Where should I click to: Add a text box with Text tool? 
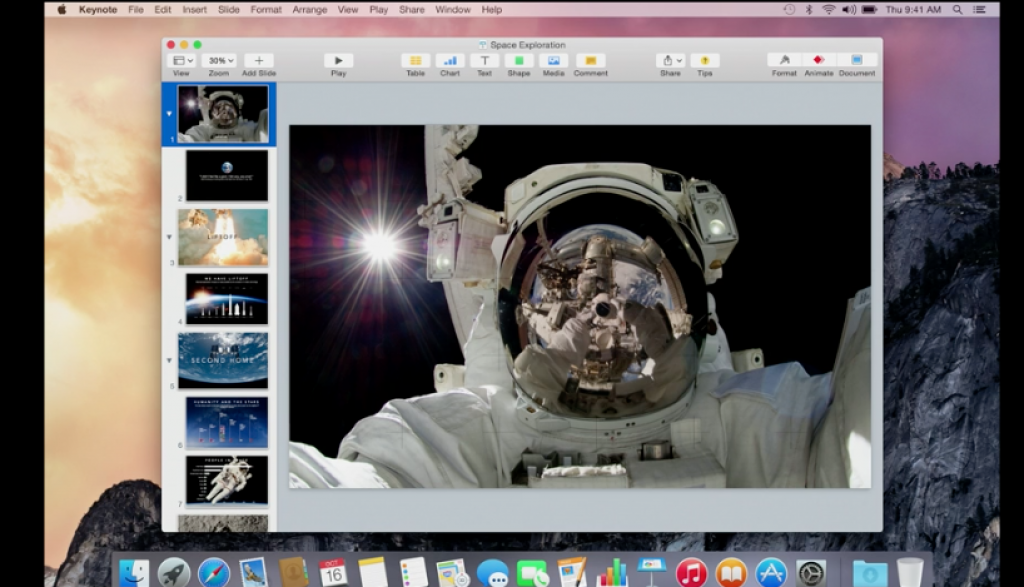pos(484,61)
